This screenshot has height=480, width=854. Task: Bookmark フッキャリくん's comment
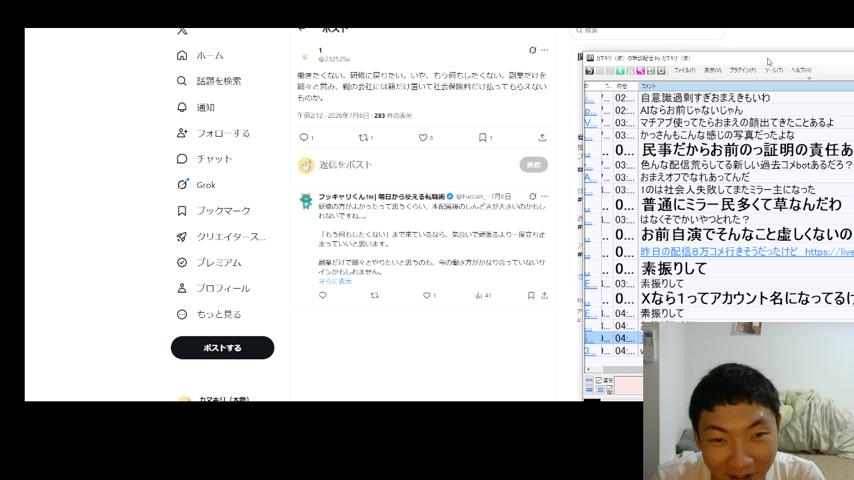[x=531, y=295]
